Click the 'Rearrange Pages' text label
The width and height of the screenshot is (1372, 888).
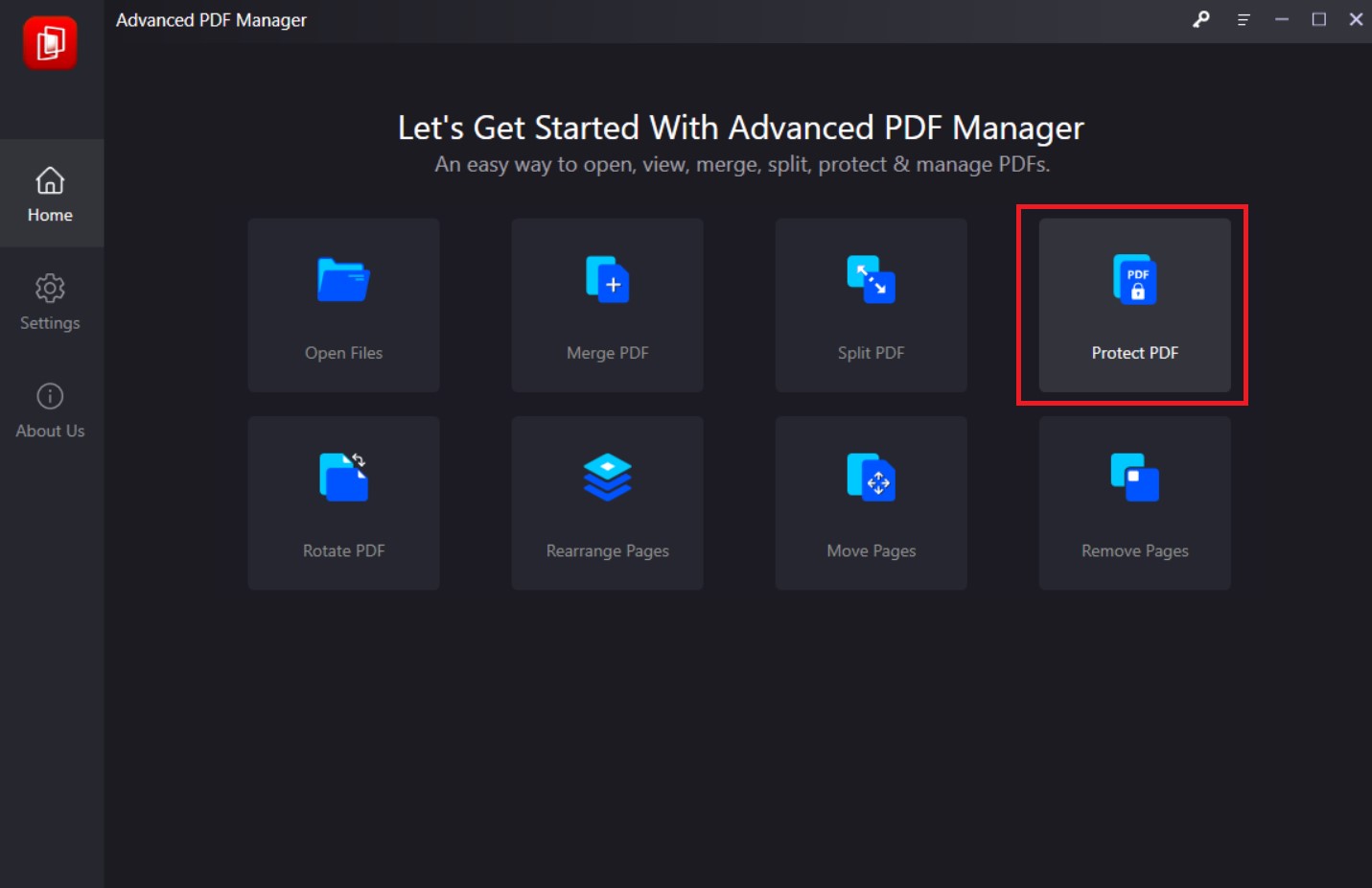point(607,550)
